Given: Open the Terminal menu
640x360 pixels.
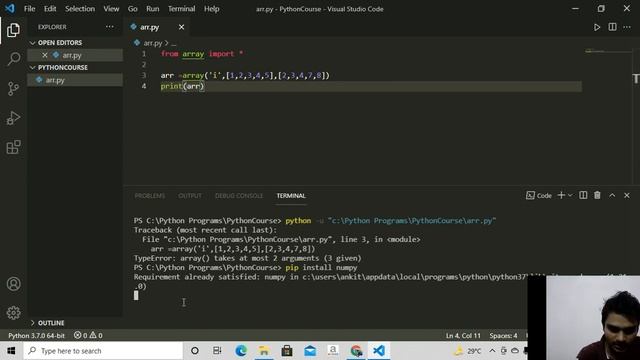Looking at the screenshot, I should (x=181, y=9).
